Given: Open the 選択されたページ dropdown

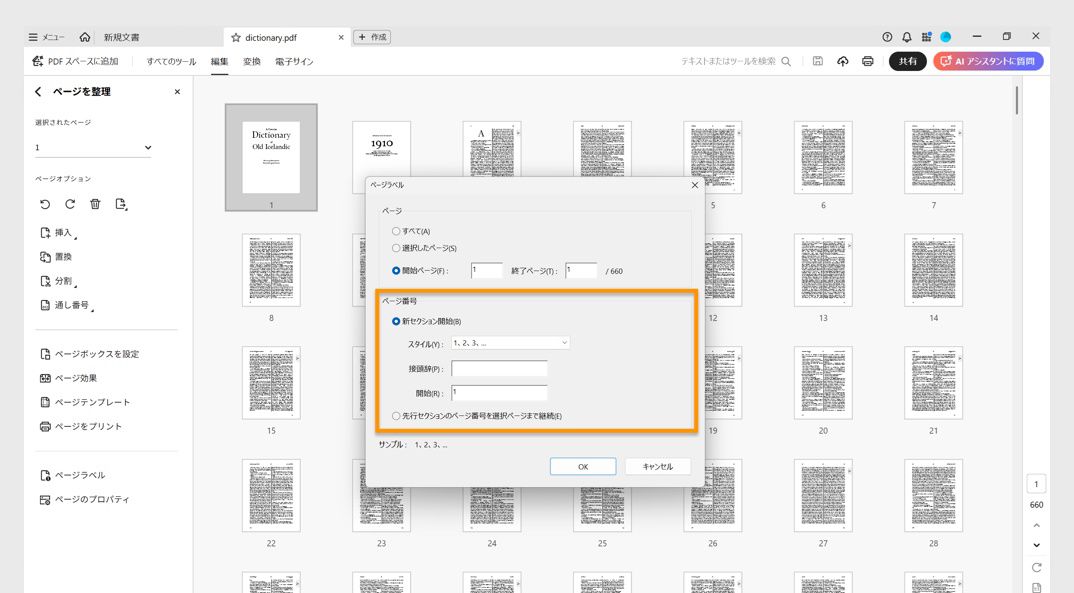Looking at the screenshot, I should coord(93,147).
